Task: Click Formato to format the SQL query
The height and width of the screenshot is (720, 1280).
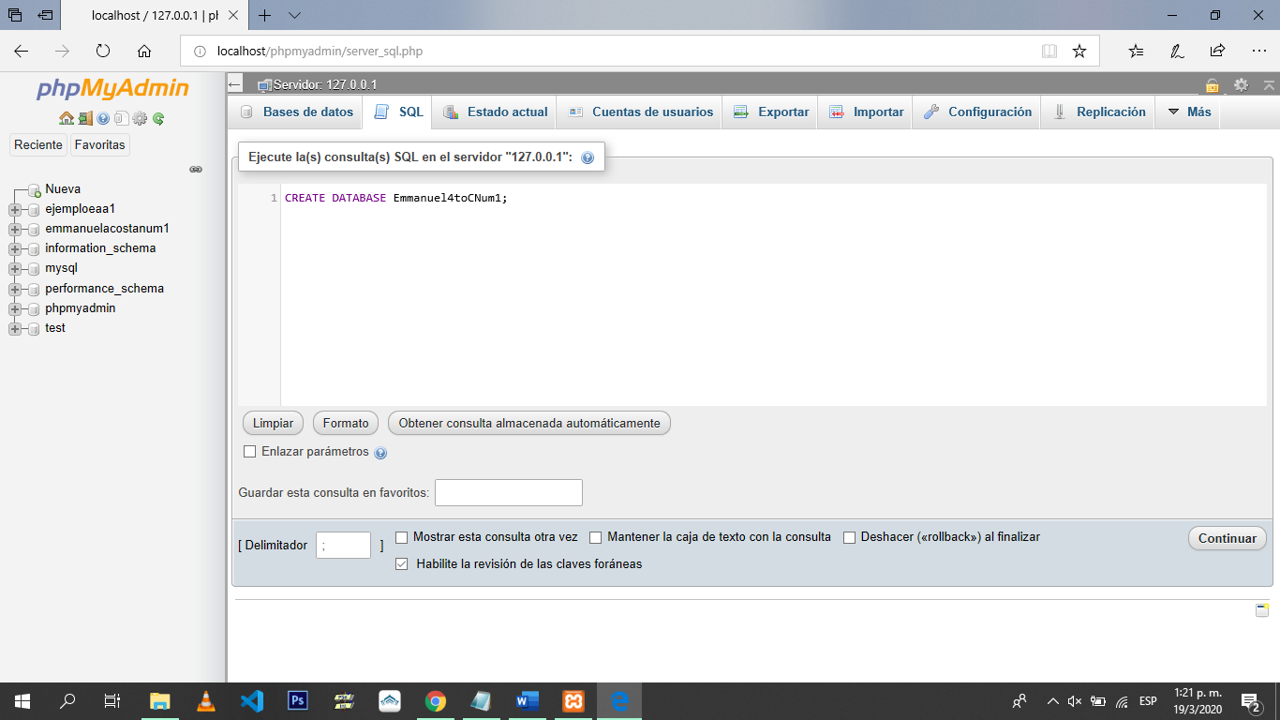Action: pos(344,422)
